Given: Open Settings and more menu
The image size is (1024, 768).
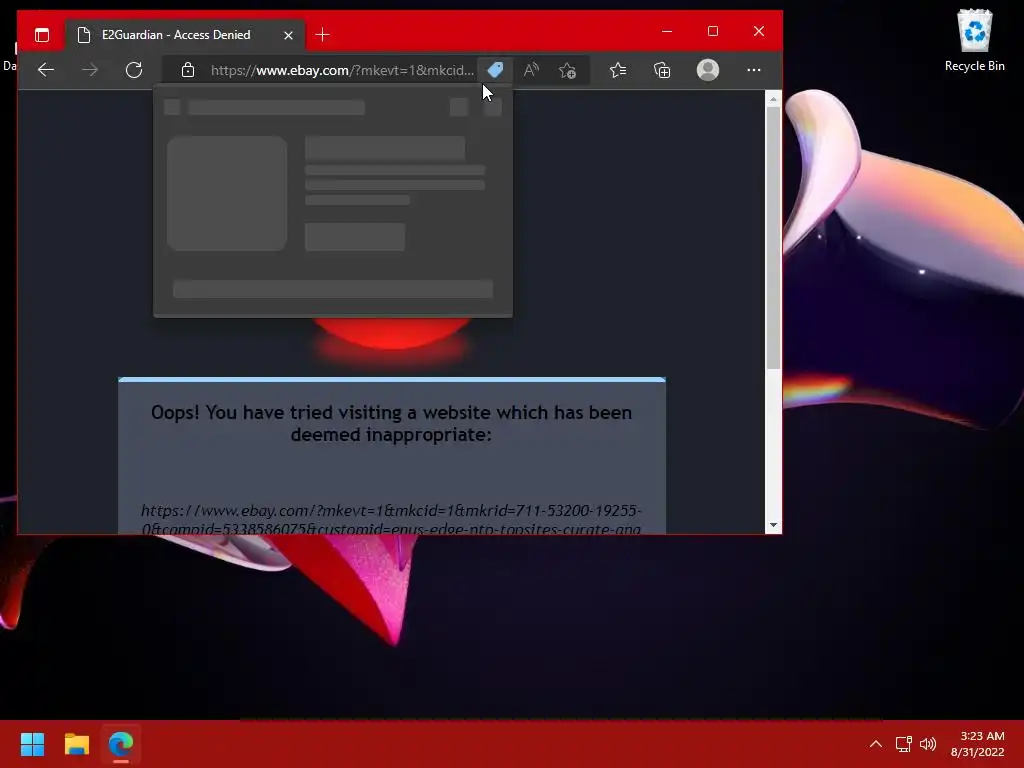Looking at the screenshot, I should pos(754,70).
